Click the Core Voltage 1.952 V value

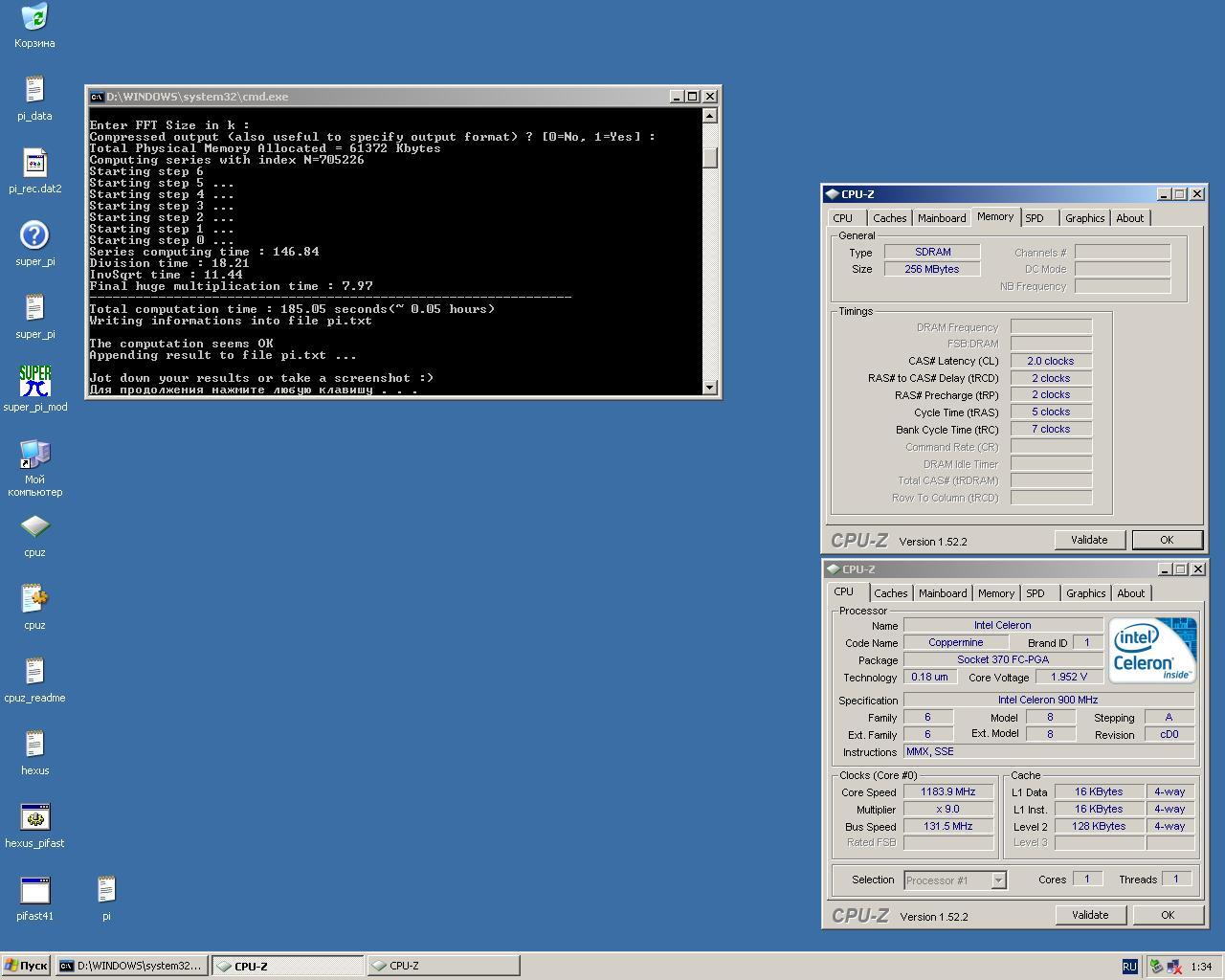tap(1068, 678)
